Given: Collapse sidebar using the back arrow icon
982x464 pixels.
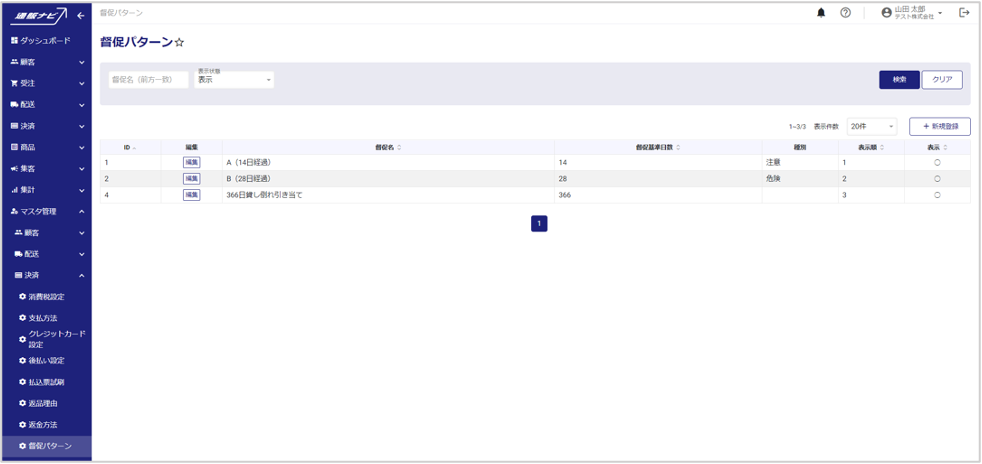Looking at the screenshot, I should coord(81,15).
